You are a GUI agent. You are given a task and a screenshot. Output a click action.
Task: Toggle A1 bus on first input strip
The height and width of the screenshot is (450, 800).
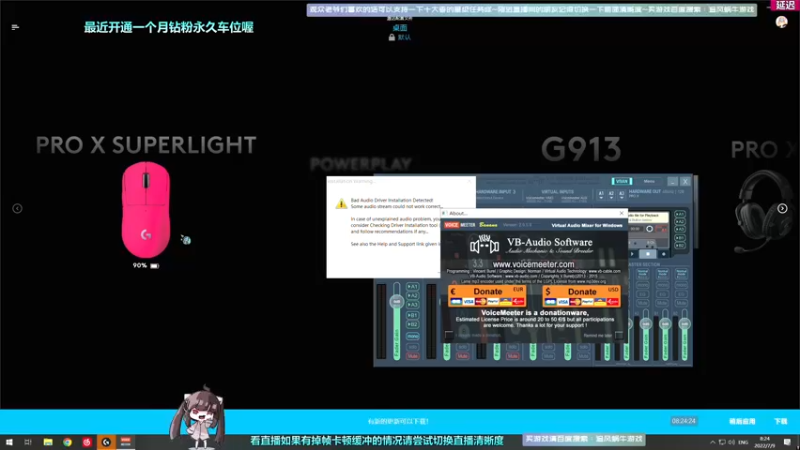coord(412,287)
